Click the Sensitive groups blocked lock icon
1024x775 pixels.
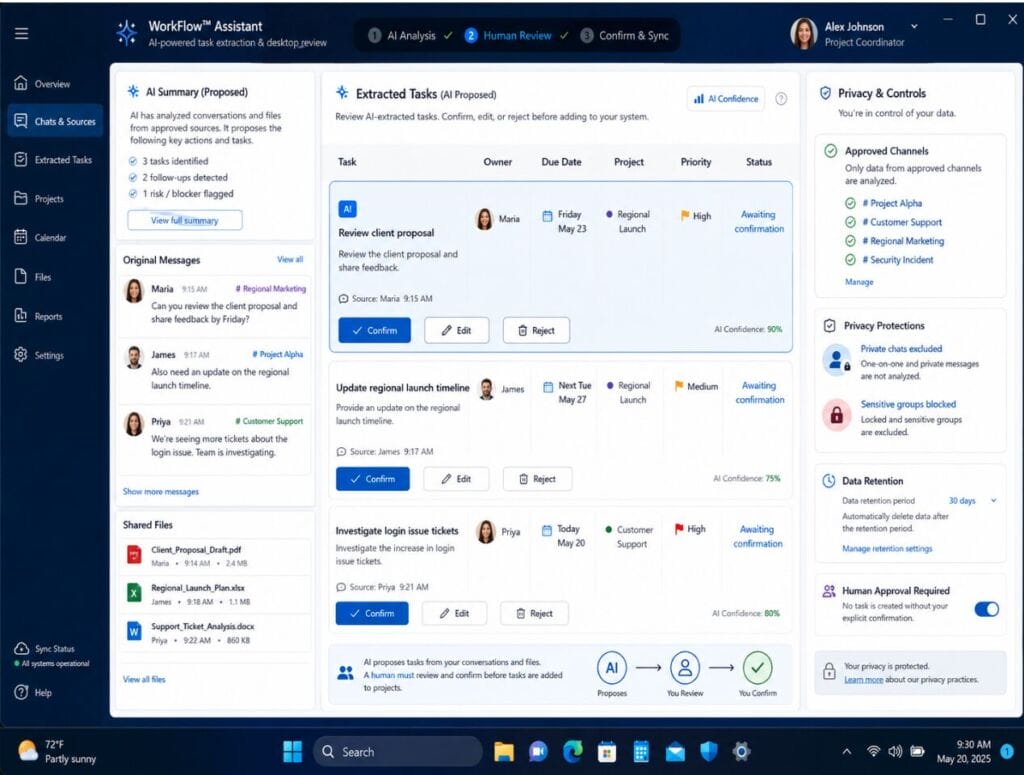pyautogui.click(x=837, y=415)
